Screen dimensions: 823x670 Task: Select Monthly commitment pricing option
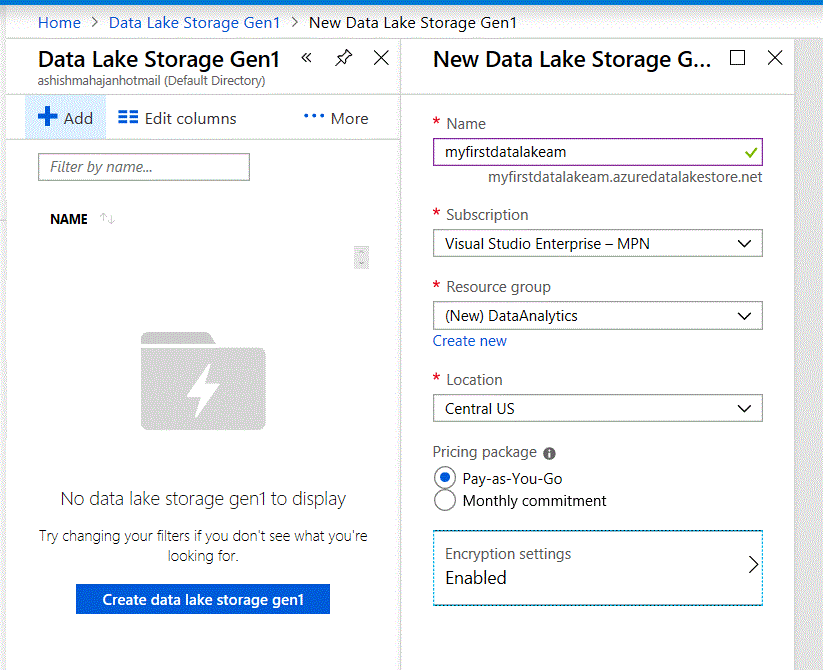(x=446, y=500)
